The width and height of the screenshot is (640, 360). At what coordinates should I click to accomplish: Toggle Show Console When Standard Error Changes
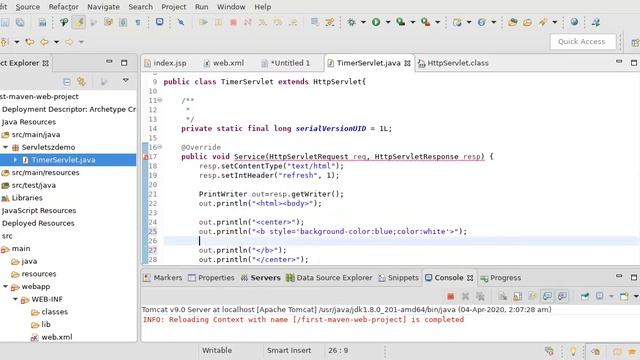coord(562,296)
